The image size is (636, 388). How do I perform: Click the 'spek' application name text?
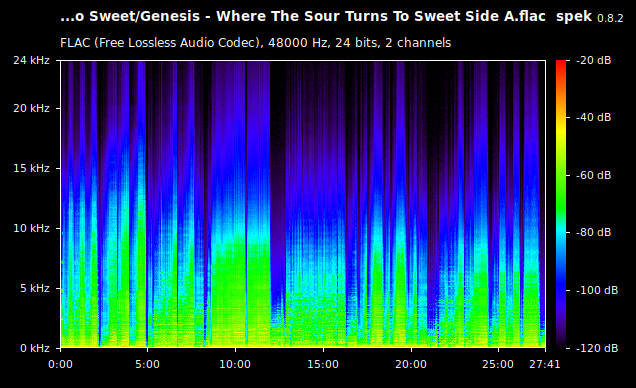coord(574,17)
